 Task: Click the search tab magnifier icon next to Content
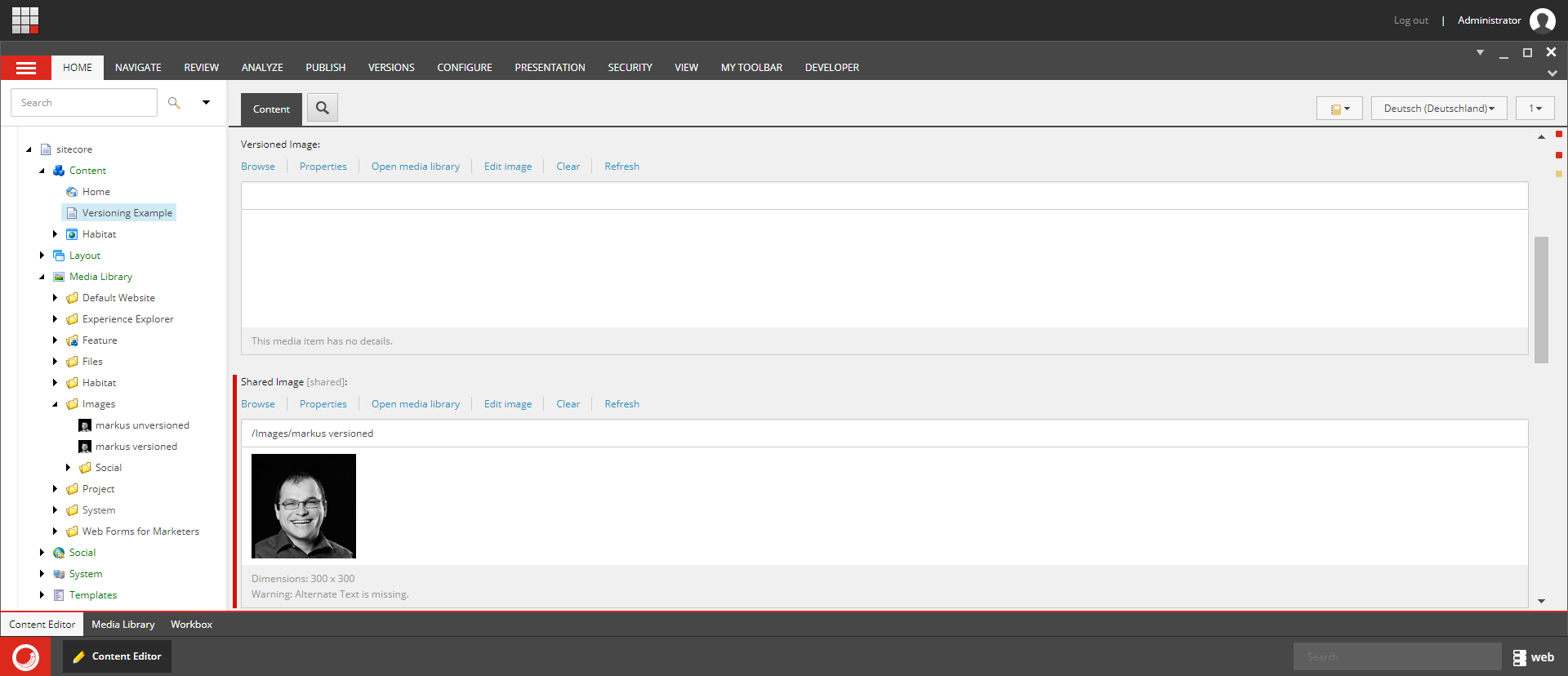point(323,108)
